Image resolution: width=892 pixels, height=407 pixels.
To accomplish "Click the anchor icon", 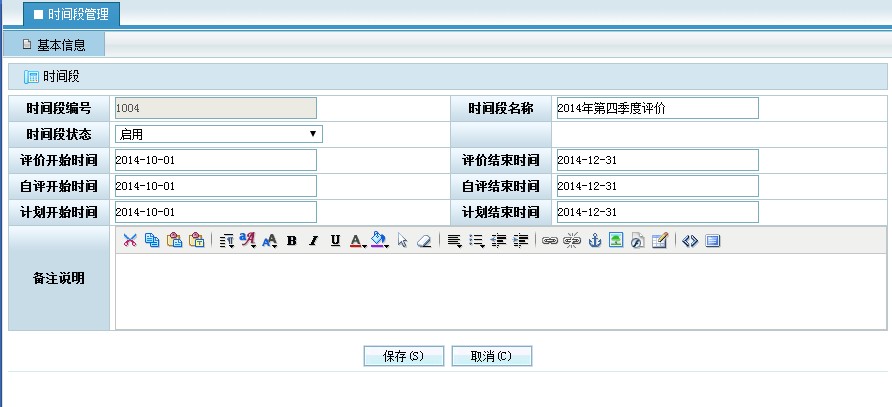I will point(594,241).
